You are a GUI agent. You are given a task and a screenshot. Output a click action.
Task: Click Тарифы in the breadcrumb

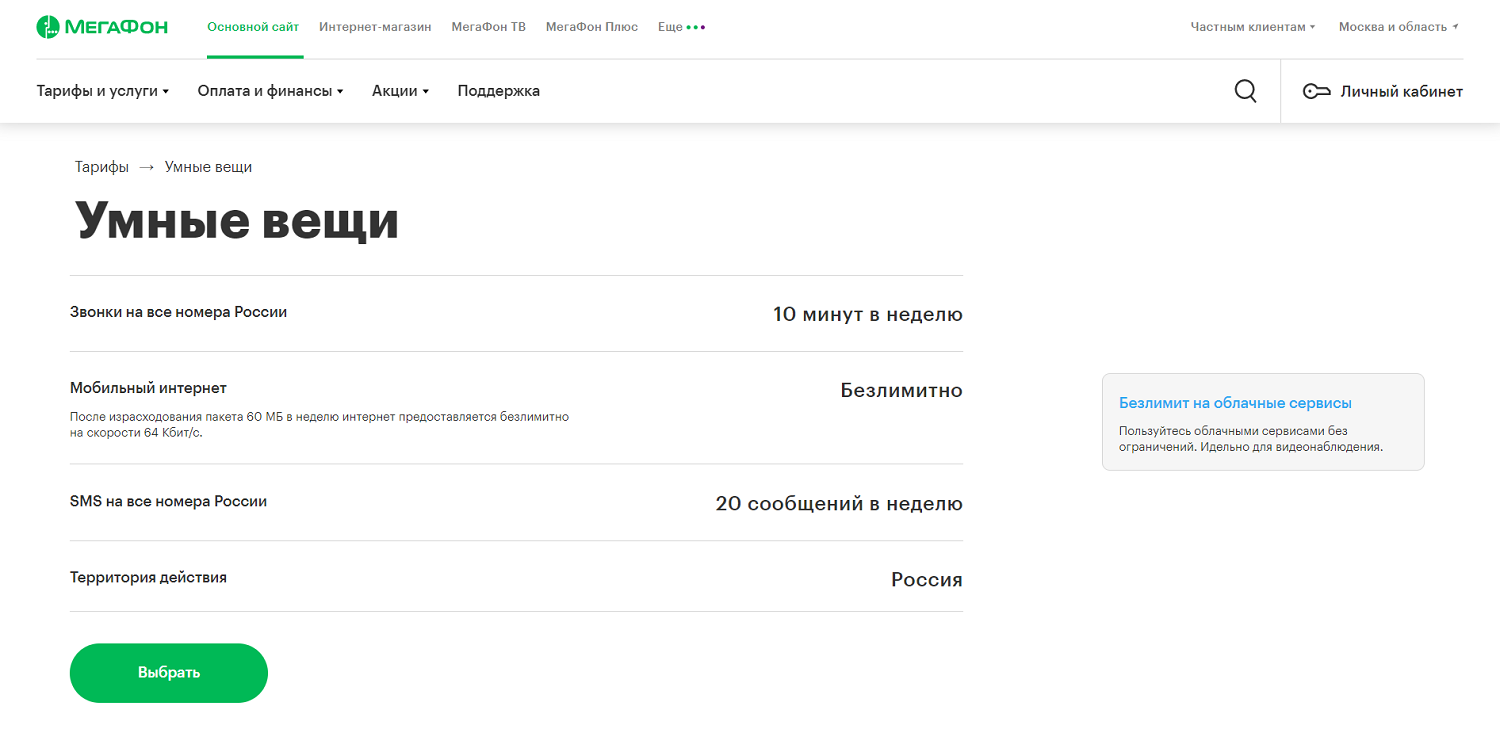coord(101,166)
